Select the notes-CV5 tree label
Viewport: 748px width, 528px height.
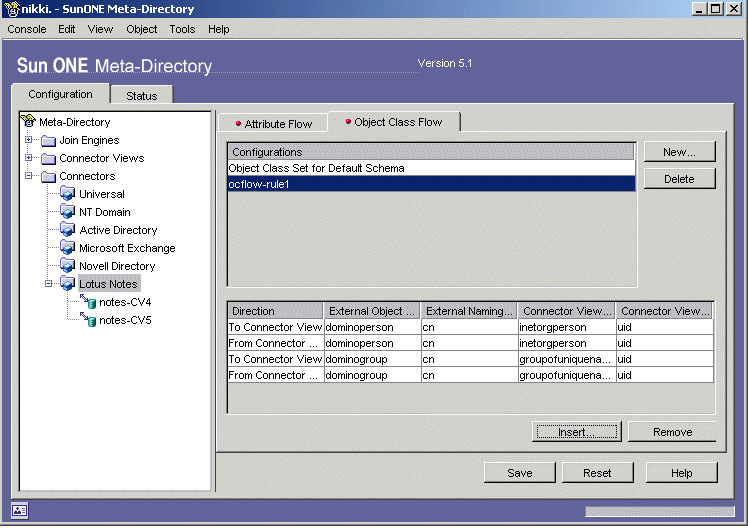tap(125, 320)
